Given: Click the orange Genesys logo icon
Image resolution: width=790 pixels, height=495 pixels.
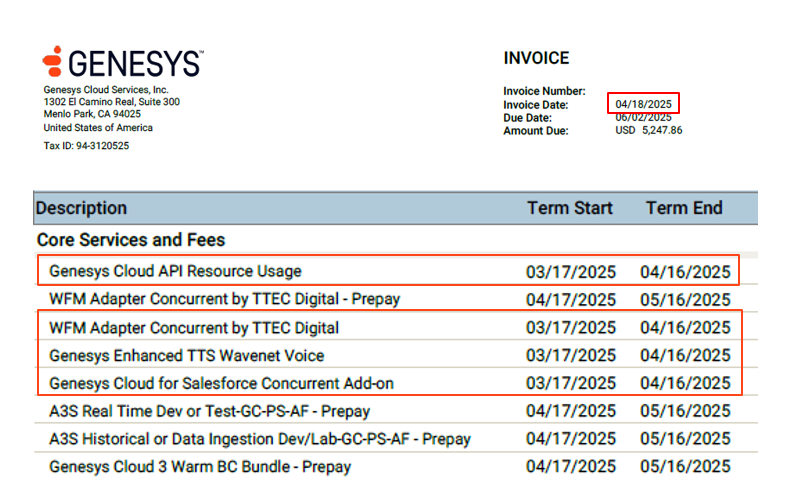Looking at the screenshot, I should 53,62.
